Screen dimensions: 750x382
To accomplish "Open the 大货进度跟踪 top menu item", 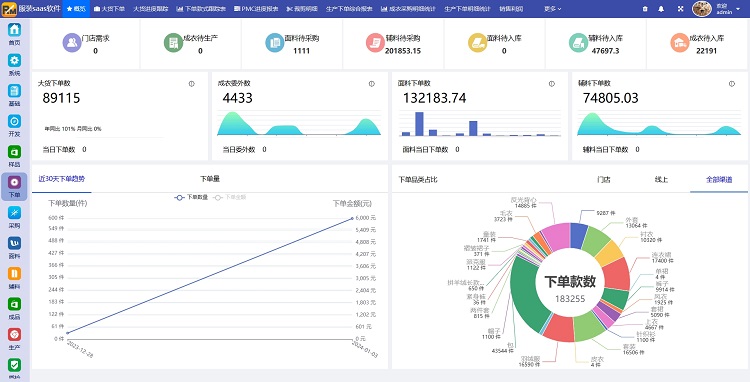I will tap(151, 9).
